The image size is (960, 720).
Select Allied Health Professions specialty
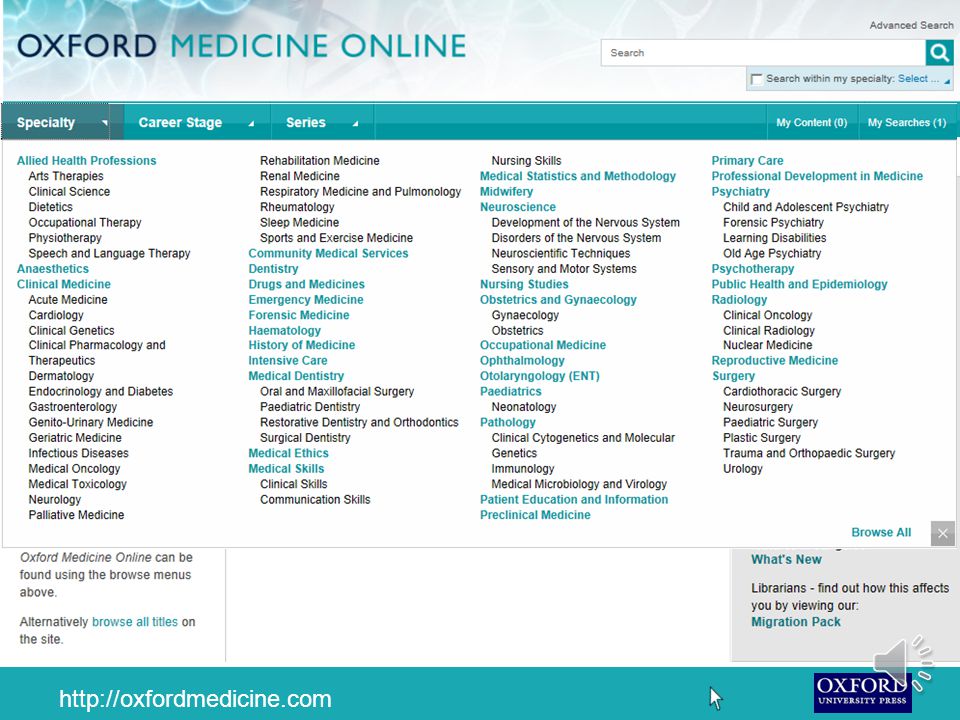[86, 160]
